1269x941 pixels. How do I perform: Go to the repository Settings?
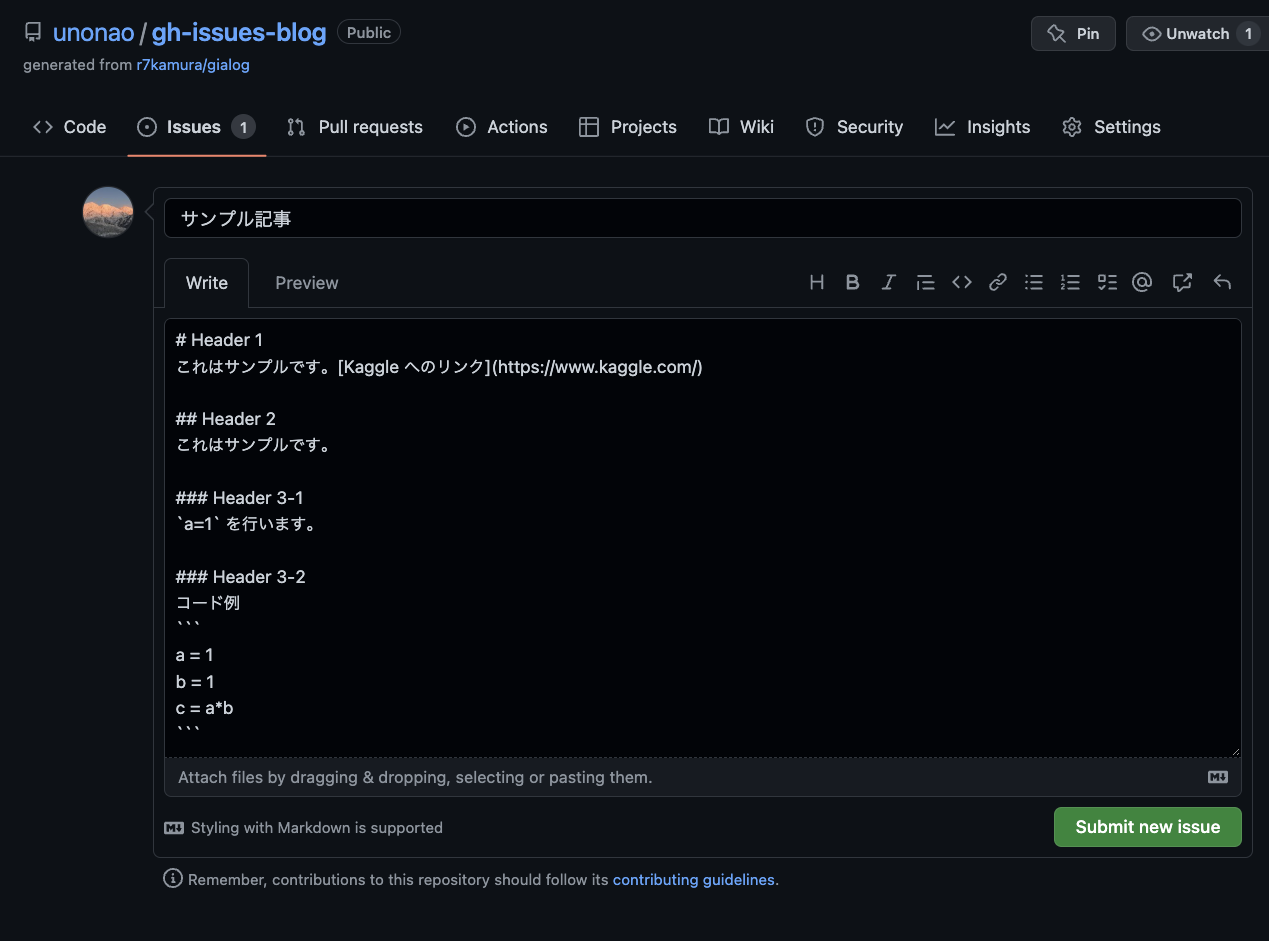click(1111, 127)
